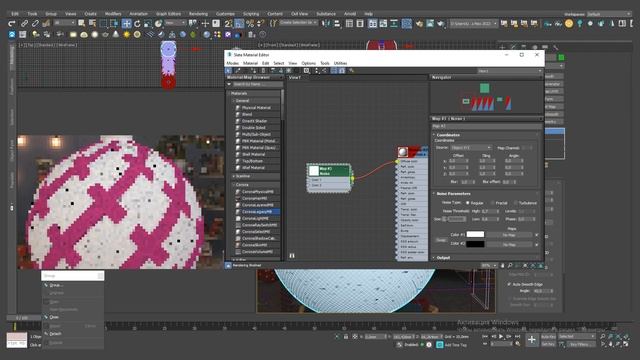640x360 pixels.
Task: Open the selection filter dropdown
Action: click(65, 23)
